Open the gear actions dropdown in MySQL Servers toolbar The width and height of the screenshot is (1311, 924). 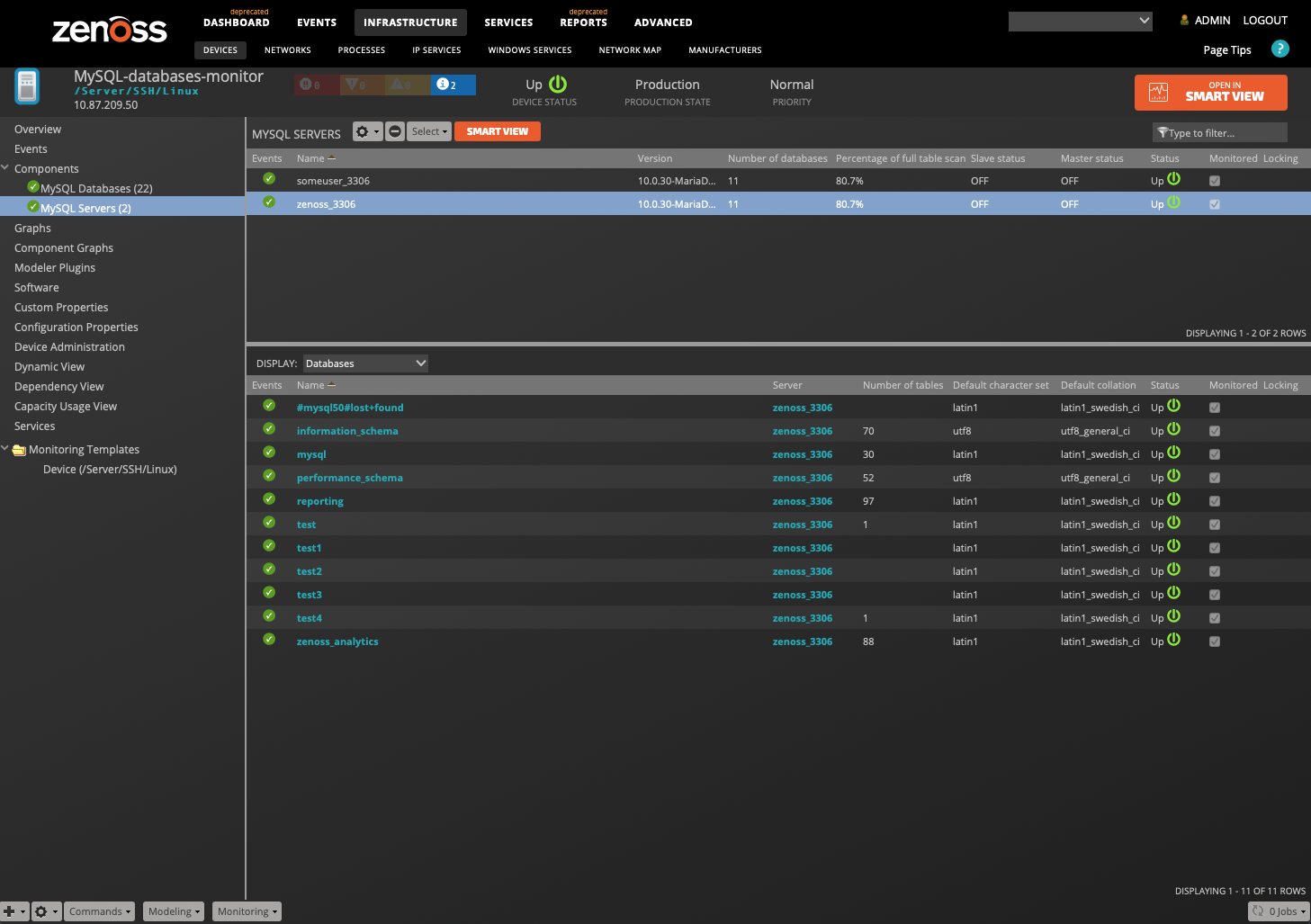pos(367,131)
